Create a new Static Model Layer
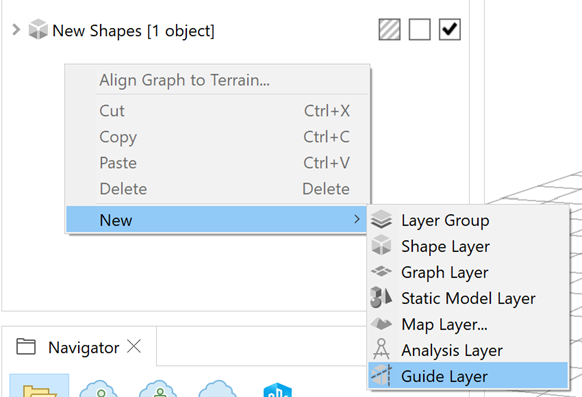The image size is (582, 397). pos(468,298)
